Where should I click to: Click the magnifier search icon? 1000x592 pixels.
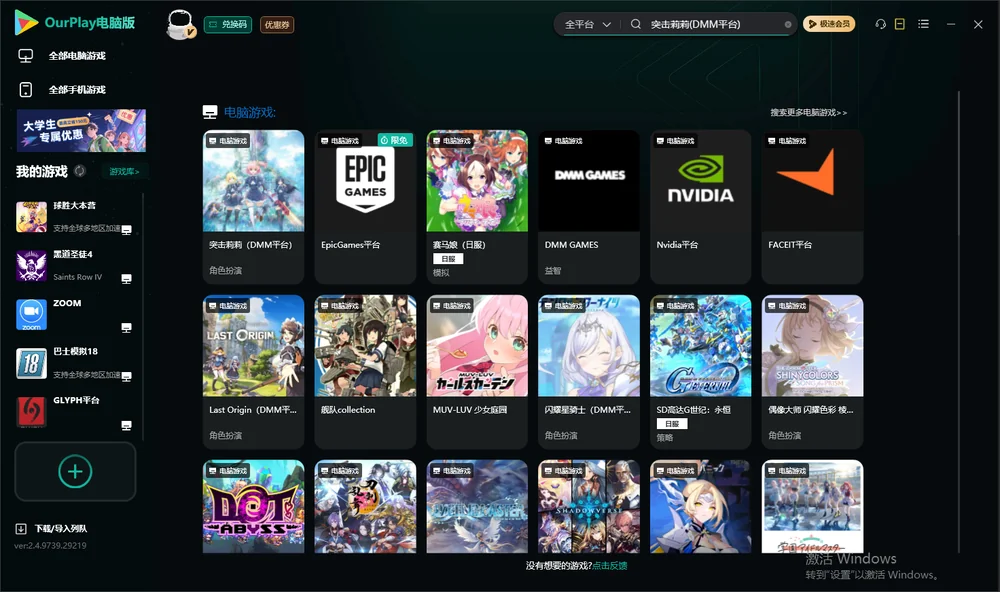636,24
